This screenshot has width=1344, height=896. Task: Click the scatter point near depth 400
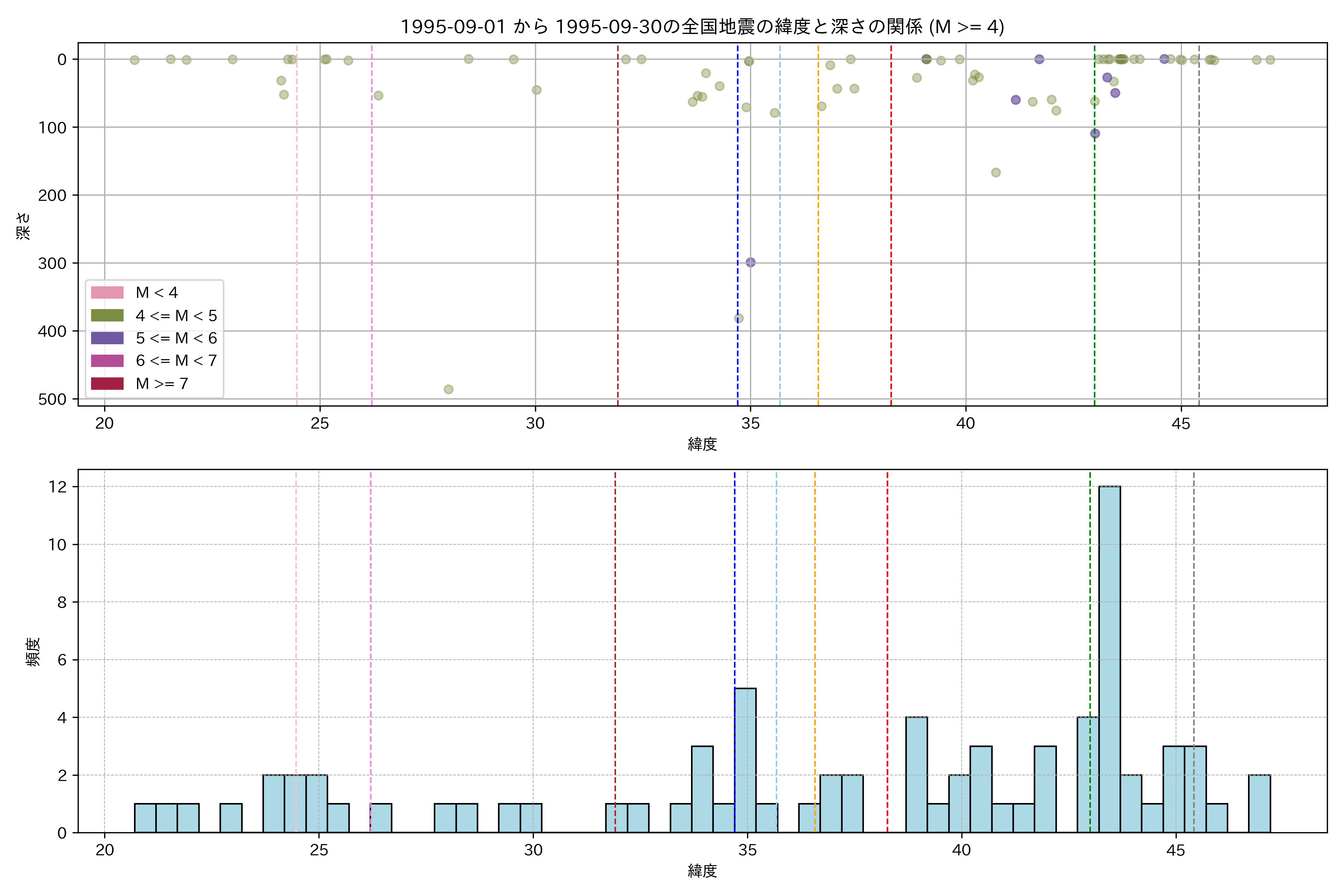tap(739, 318)
